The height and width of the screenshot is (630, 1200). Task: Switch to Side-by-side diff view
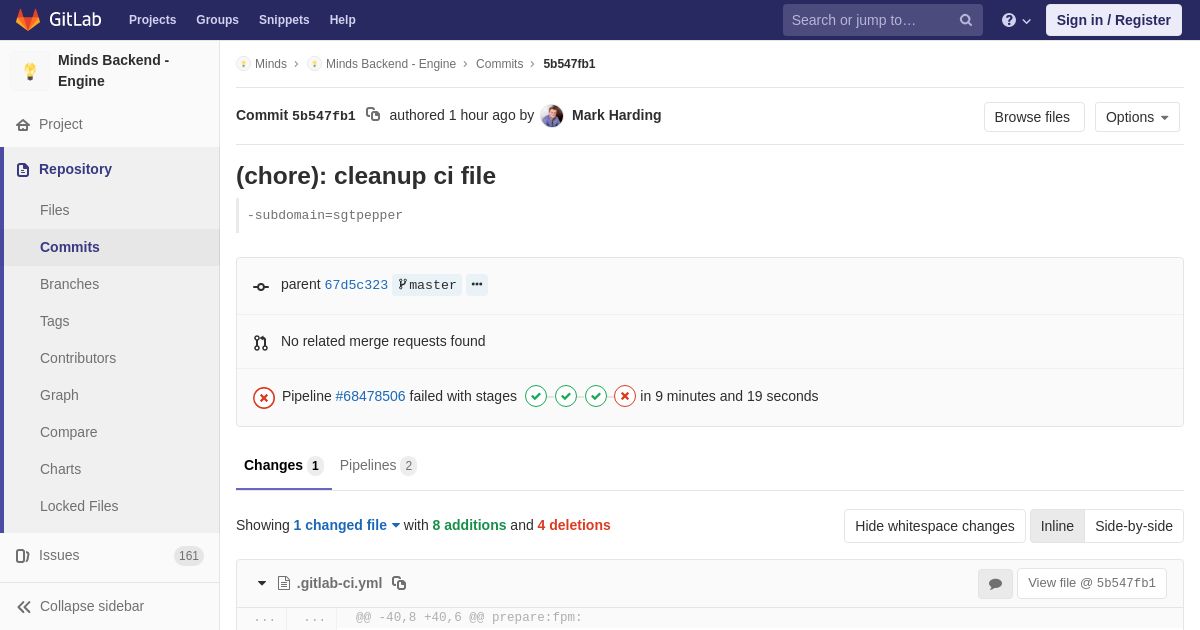(1134, 526)
